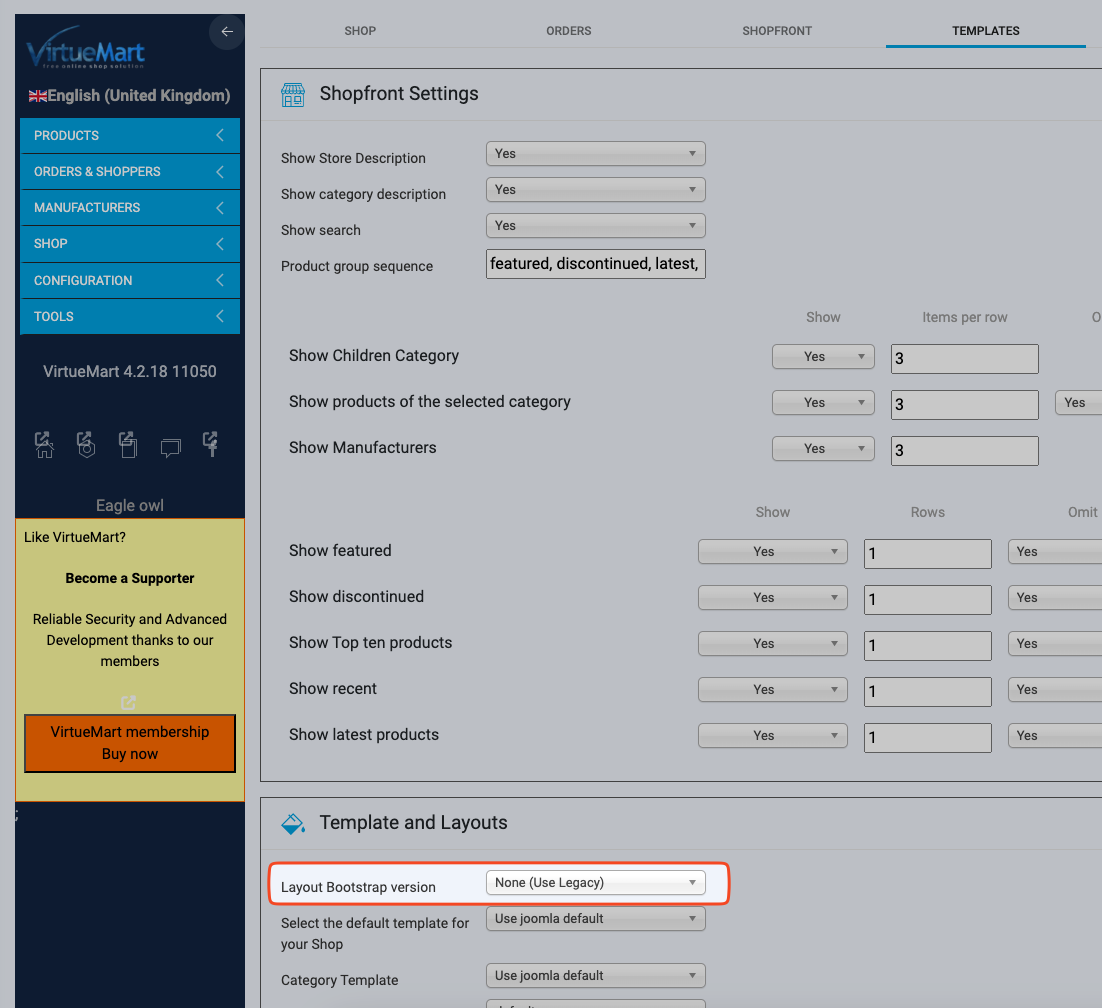Click the Product group sequence field

pos(595,264)
